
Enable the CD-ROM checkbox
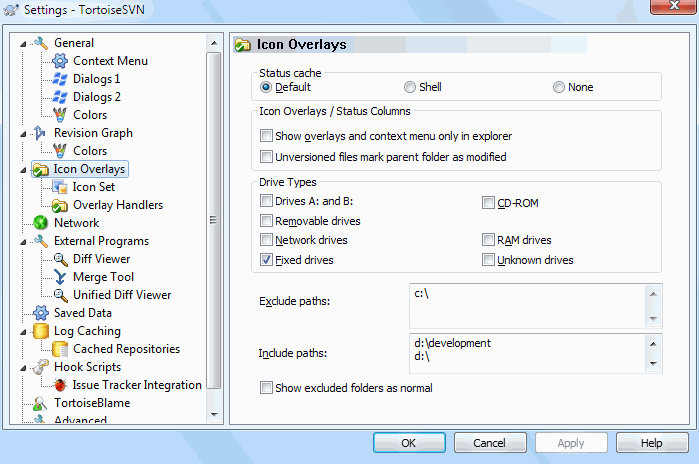(488, 203)
